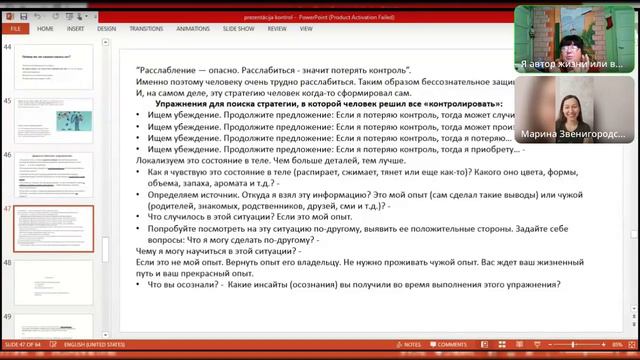Toggle the Comments pane
The height and width of the screenshot is (360, 640).
point(448,344)
